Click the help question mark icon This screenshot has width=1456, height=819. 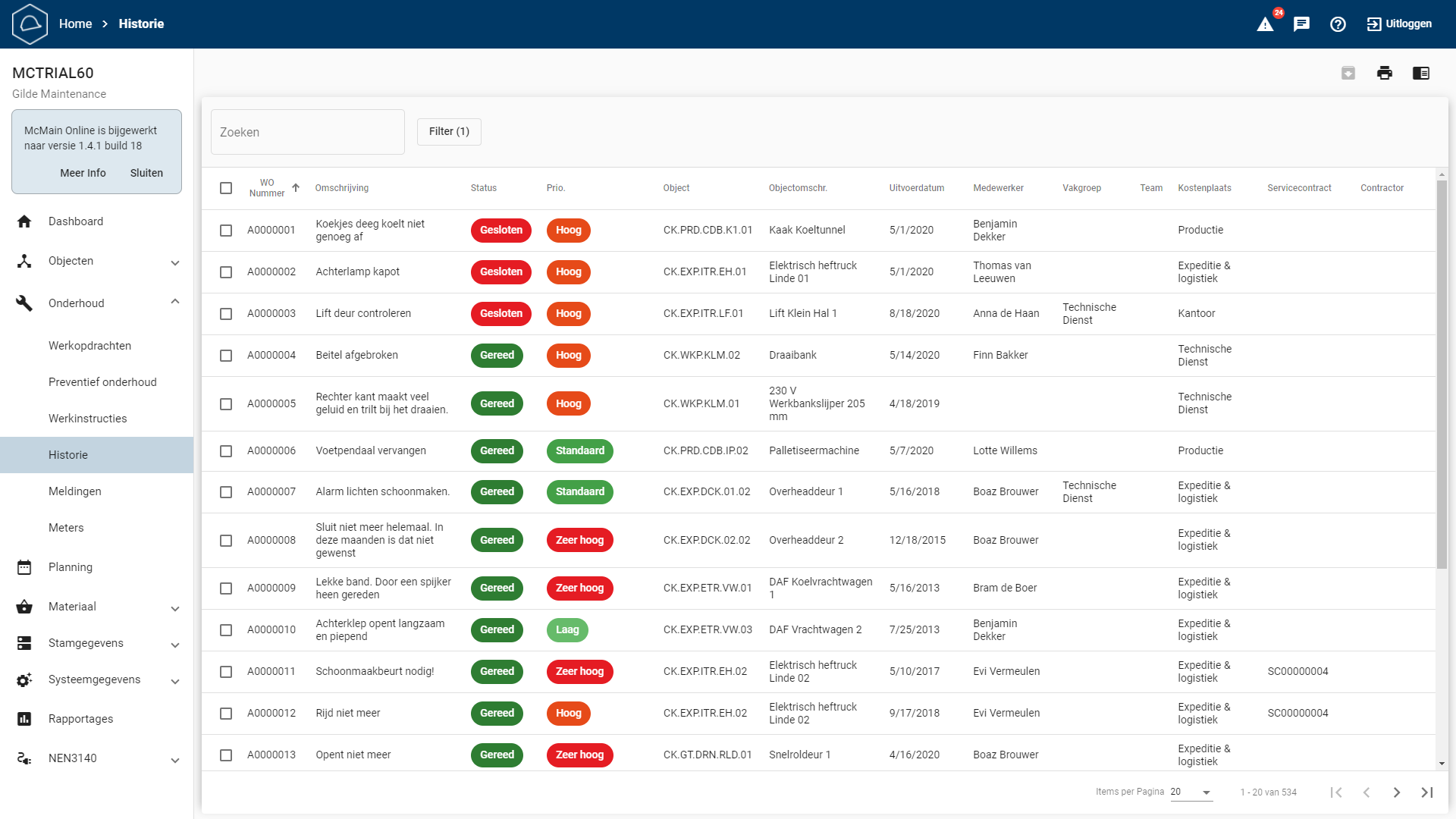point(1338,24)
